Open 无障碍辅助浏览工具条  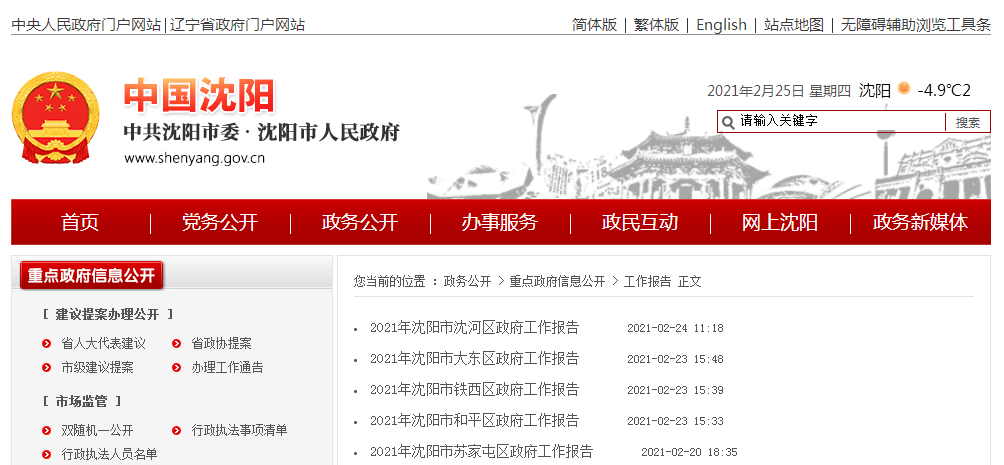(916, 25)
